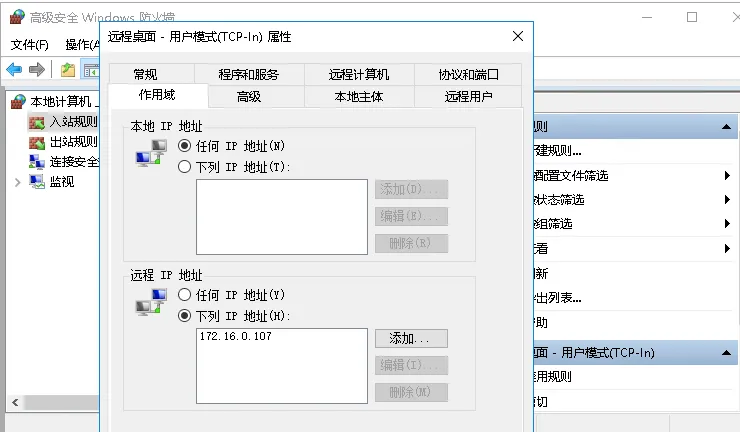Select the 出站规则 outbound rules node
The image size is (740, 432).
point(72,142)
